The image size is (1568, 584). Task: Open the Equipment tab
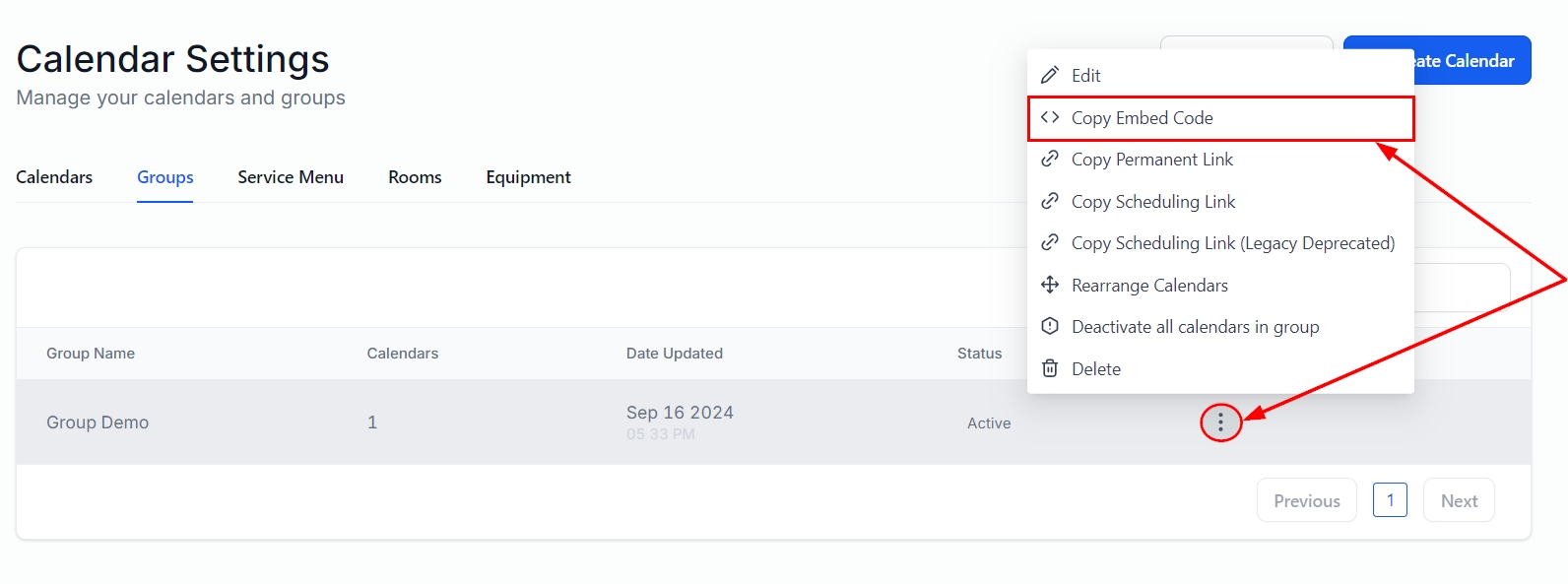click(528, 177)
